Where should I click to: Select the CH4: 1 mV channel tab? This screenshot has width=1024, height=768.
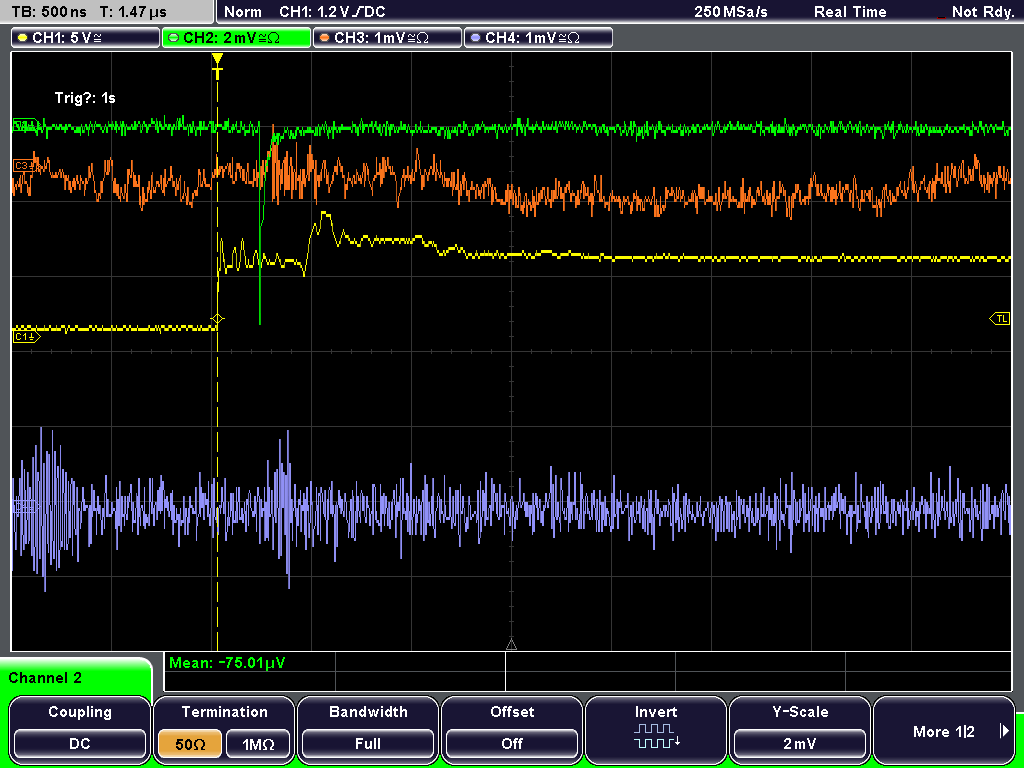click(x=538, y=38)
